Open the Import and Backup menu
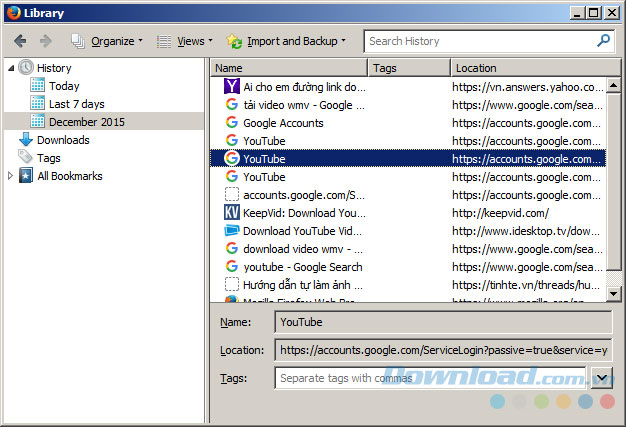Image resolution: width=626 pixels, height=427 pixels. click(286, 41)
